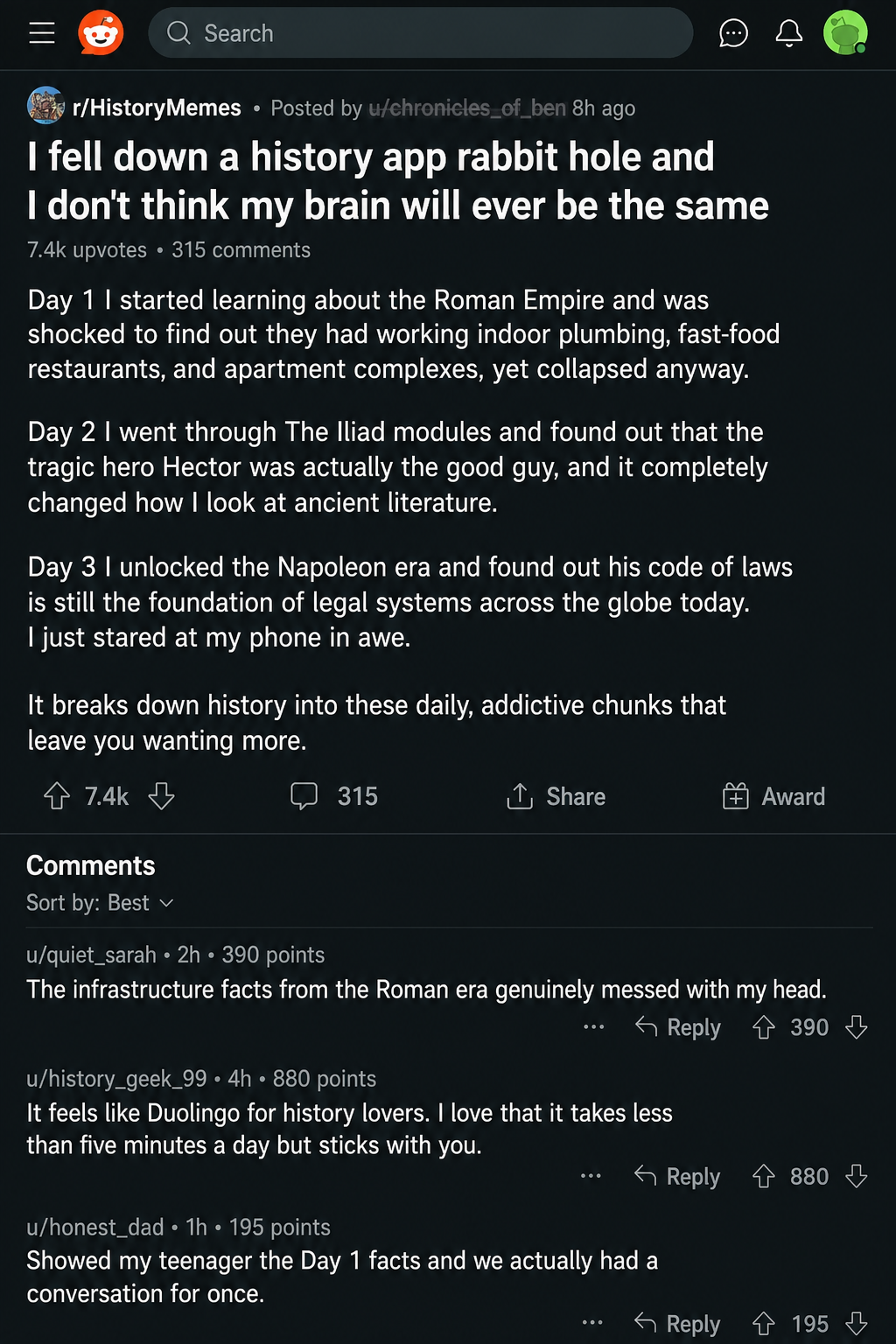Give the post an Award
Image resolution: width=896 pixels, height=1344 pixels.
point(773,796)
